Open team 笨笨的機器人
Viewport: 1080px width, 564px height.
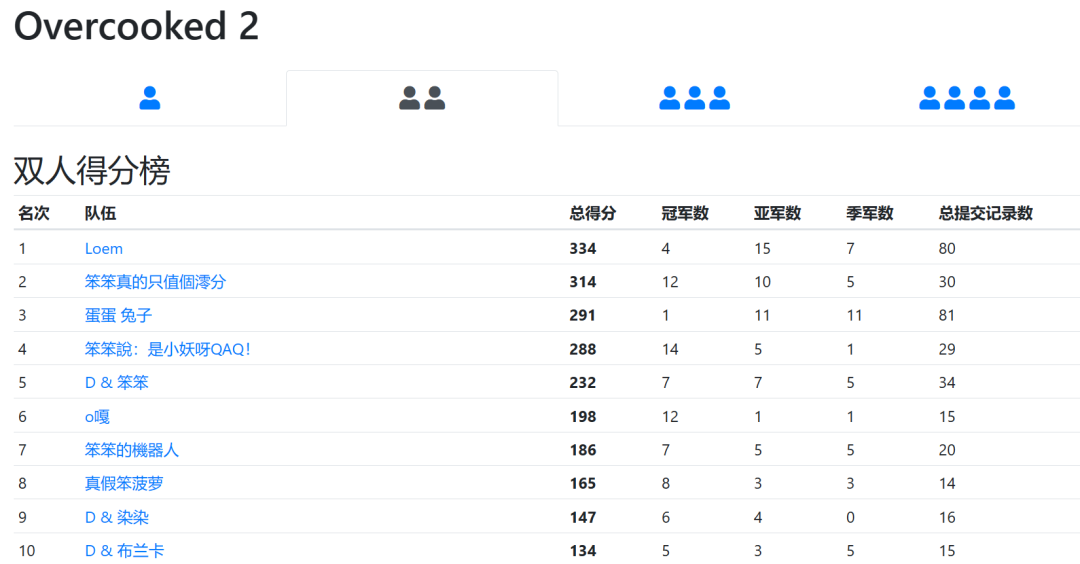[x=131, y=450]
